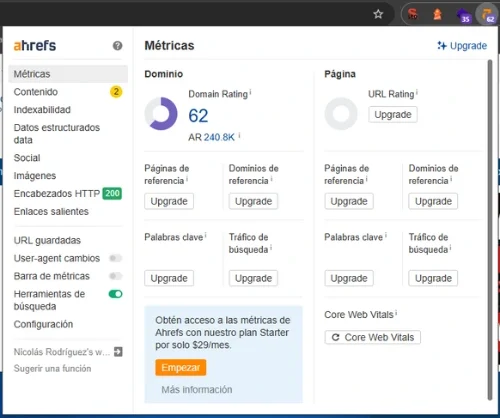This screenshot has height=418, width=500.
Task: Open the red SEO extension icon
Action: click(413, 14)
